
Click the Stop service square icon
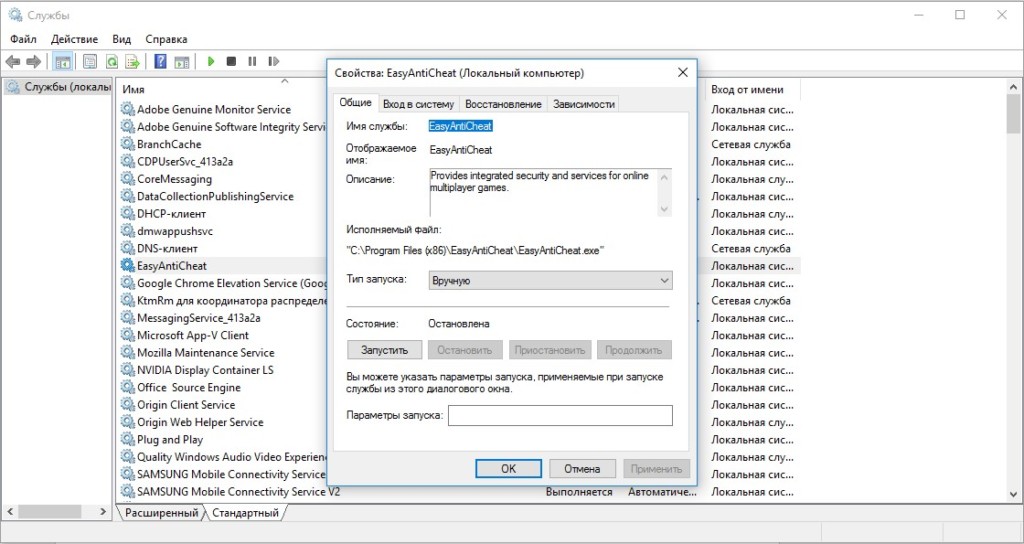(x=231, y=61)
